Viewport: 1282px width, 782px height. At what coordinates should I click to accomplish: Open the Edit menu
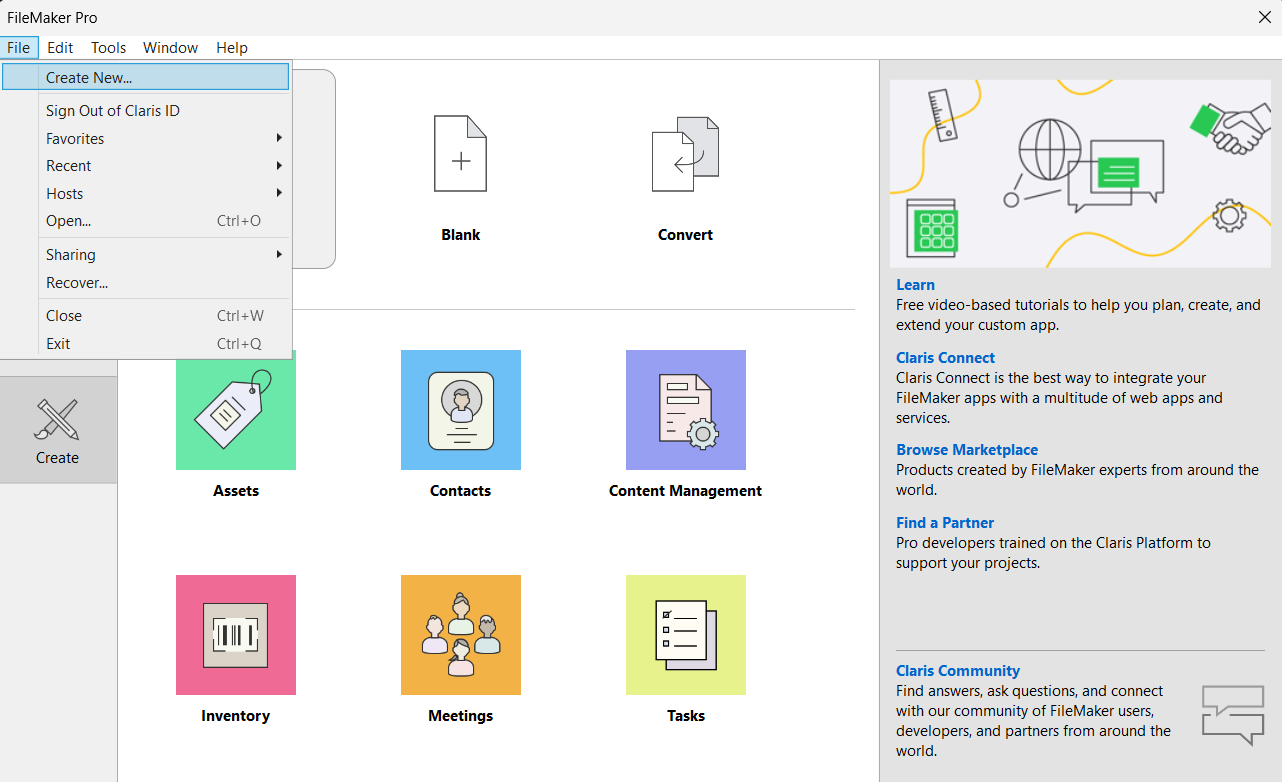(x=60, y=47)
